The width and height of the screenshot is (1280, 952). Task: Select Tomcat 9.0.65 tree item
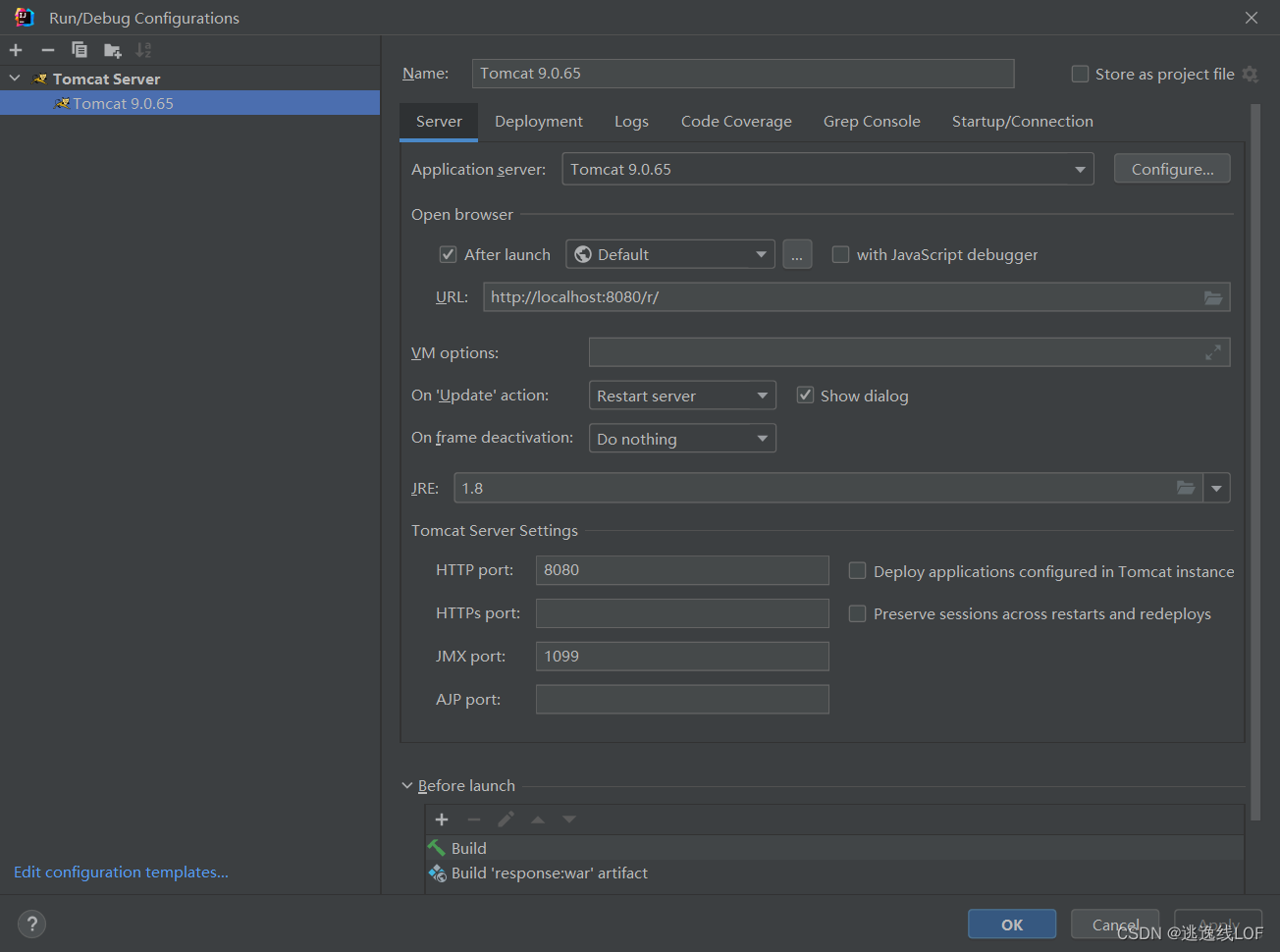pyautogui.click(x=189, y=103)
